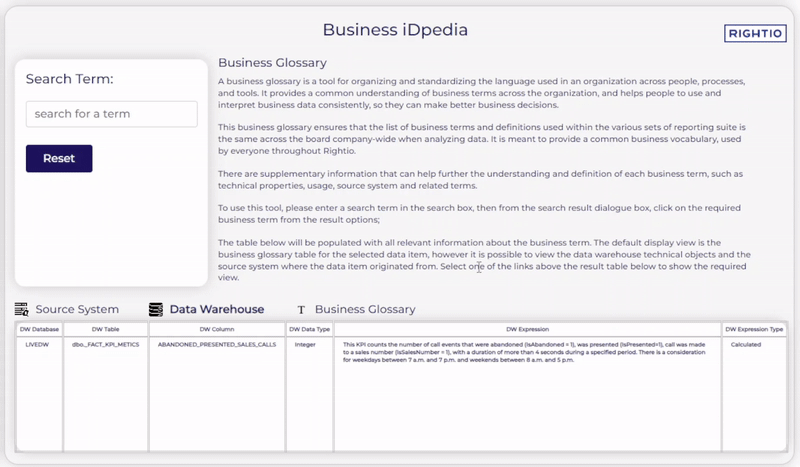The width and height of the screenshot is (800, 467).
Task: Select the ABANDONED_PRESENTED_SALES_CALLS cell
Action: [x=217, y=345]
